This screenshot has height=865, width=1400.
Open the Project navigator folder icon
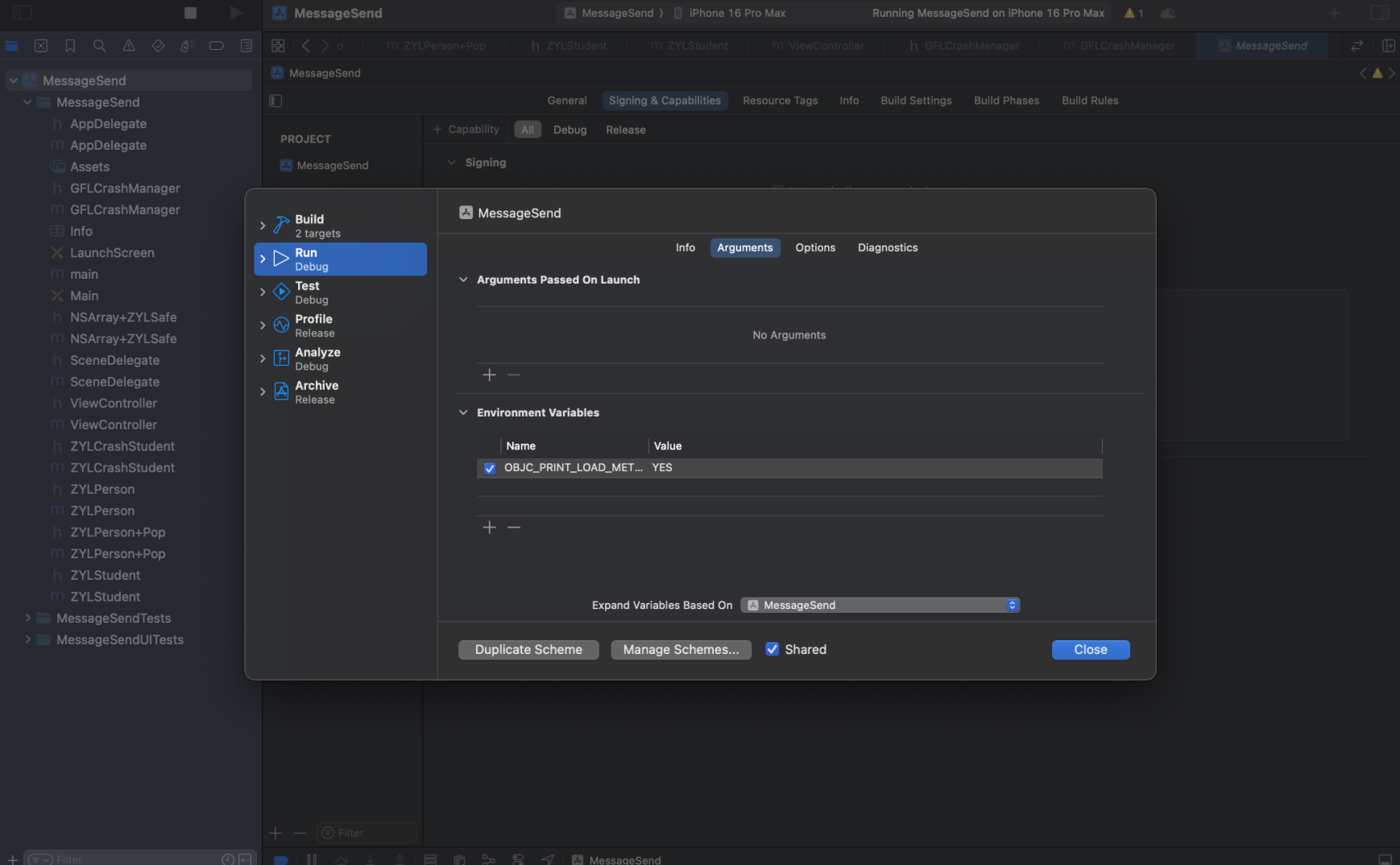12,46
